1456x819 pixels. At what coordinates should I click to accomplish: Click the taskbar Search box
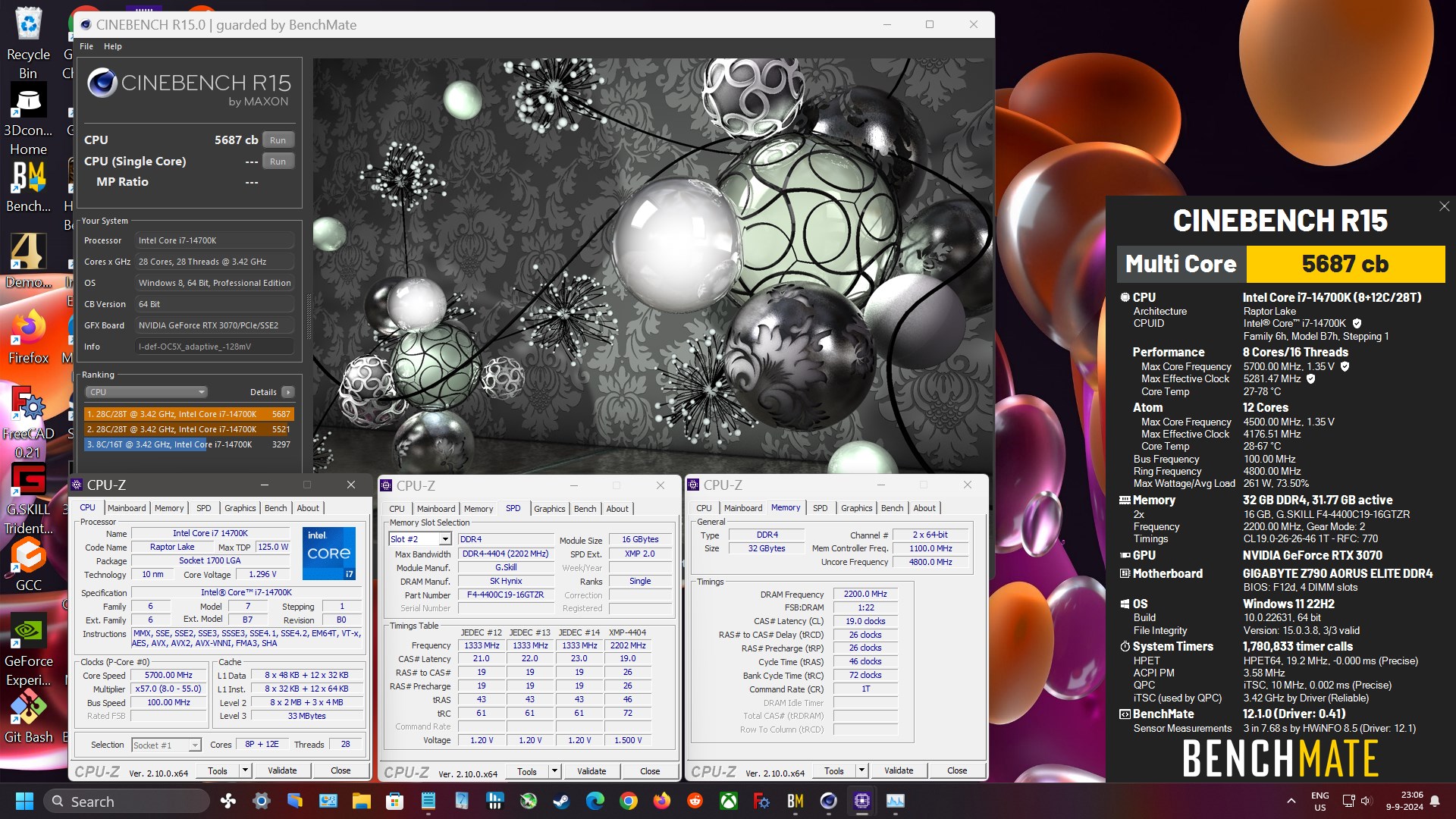(127, 802)
